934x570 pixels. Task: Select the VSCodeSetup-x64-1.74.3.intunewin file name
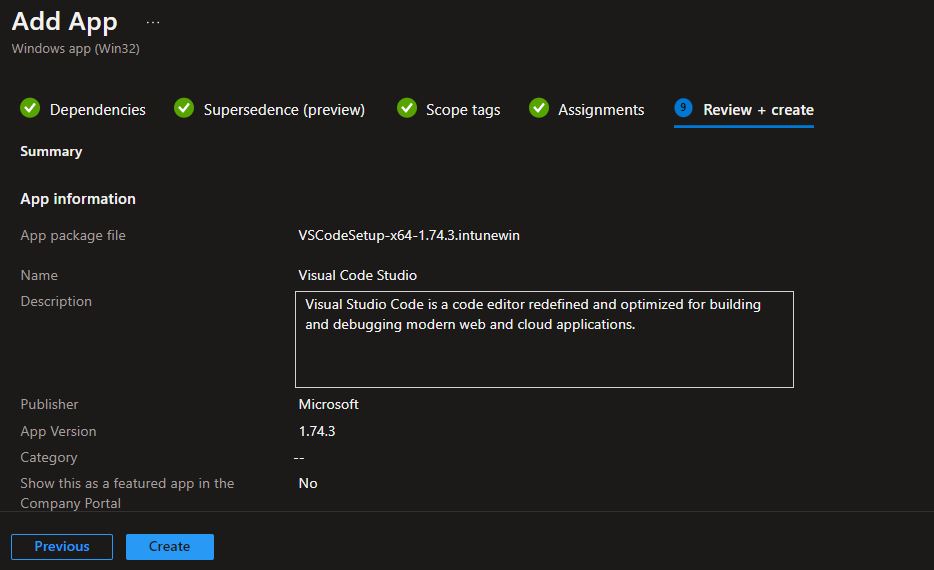point(409,235)
